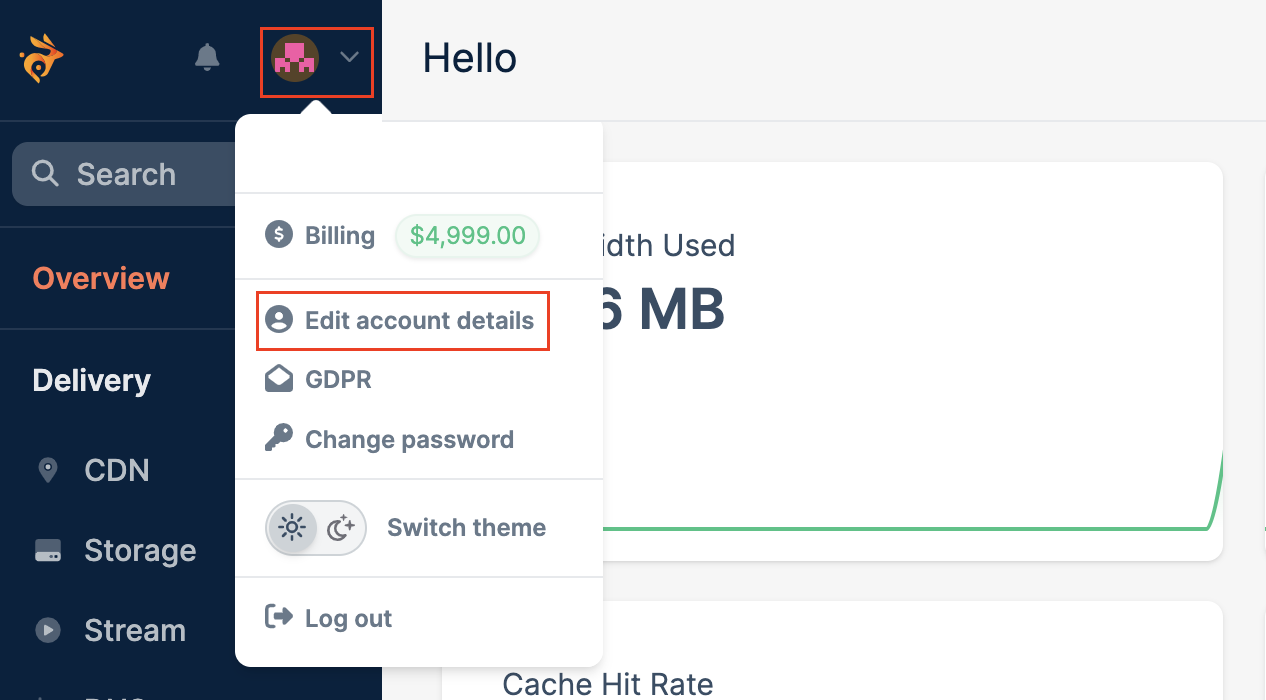The width and height of the screenshot is (1266, 700).
Task: Click the Stream play icon
Action: pyautogui.click(x=48, y=630)
